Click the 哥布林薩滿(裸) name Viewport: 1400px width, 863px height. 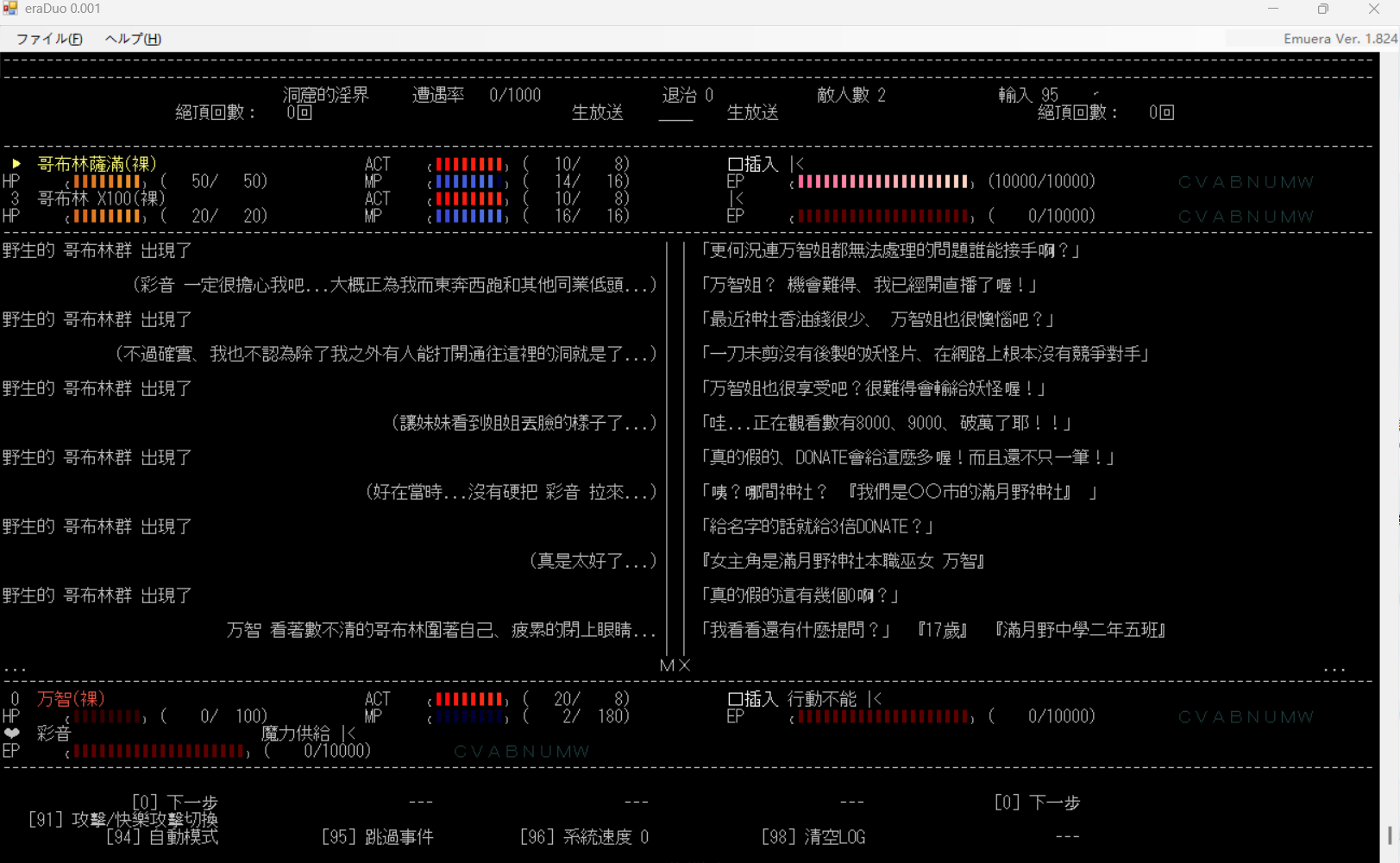point(97,164)
